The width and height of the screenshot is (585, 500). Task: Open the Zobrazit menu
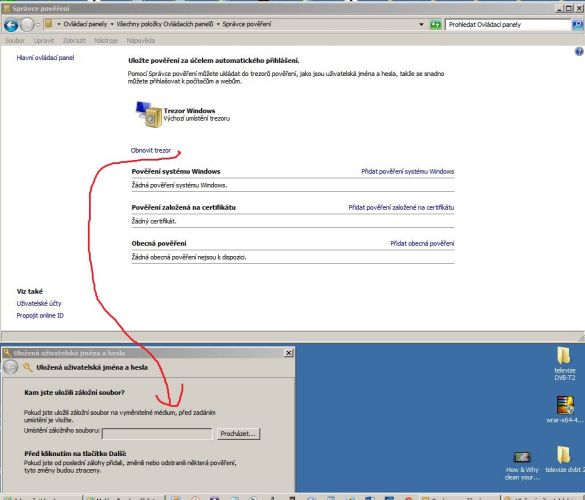(74, 40)
